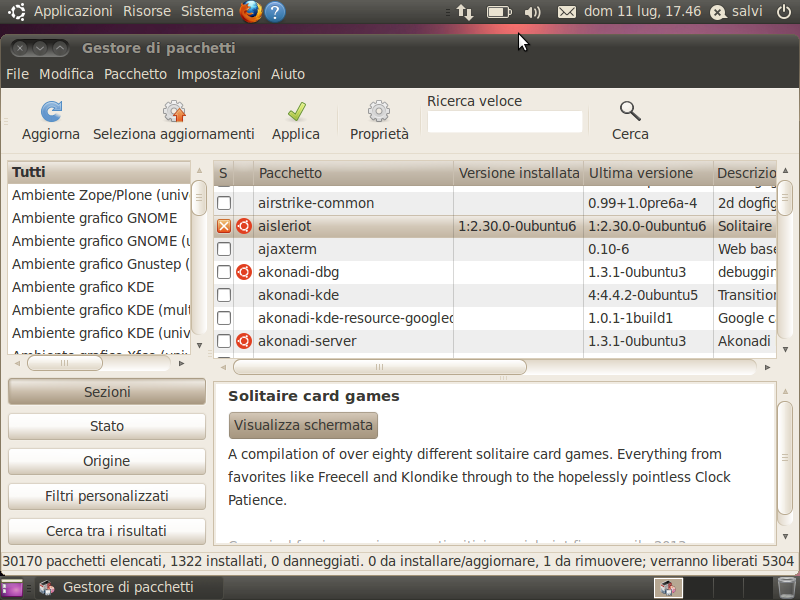This screenshot has height=600, width=800.
Task: Click the Origine filter button
Action: coord(107,461)
